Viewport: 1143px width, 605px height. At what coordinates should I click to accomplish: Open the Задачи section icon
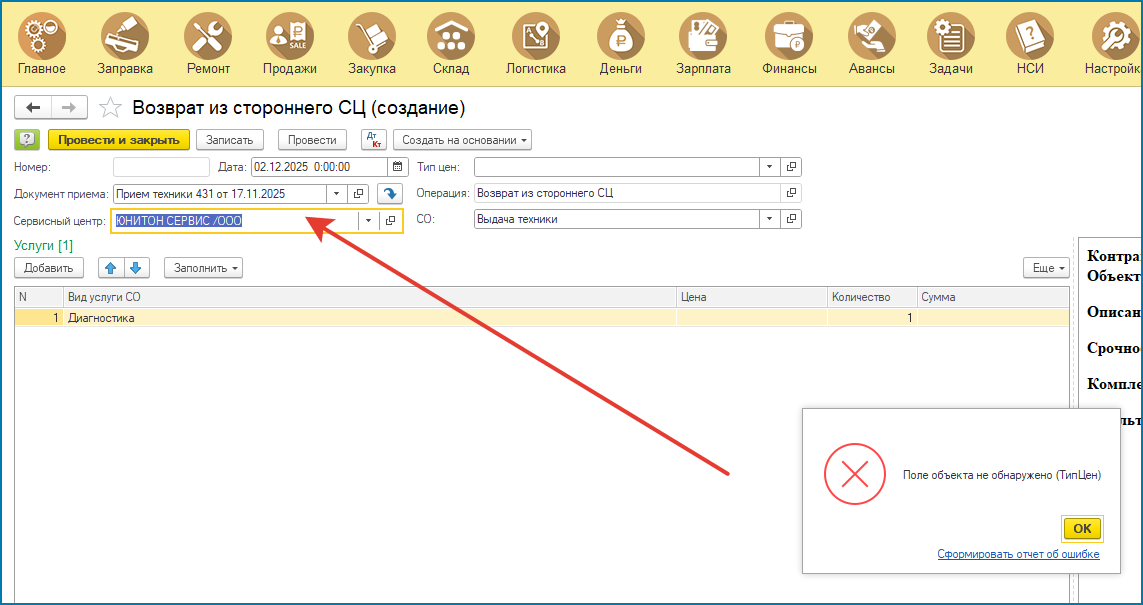coord(951,36)
